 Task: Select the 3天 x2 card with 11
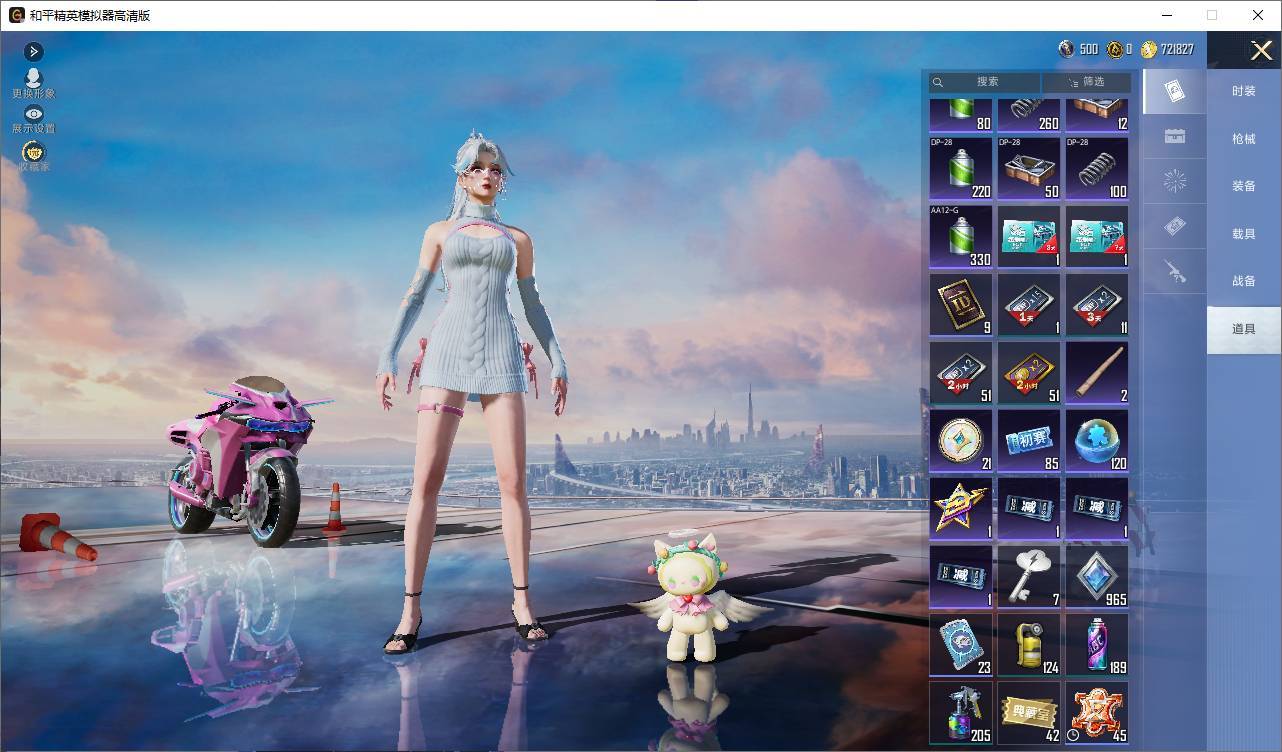pyautogui.click(x=1097, y=304)
